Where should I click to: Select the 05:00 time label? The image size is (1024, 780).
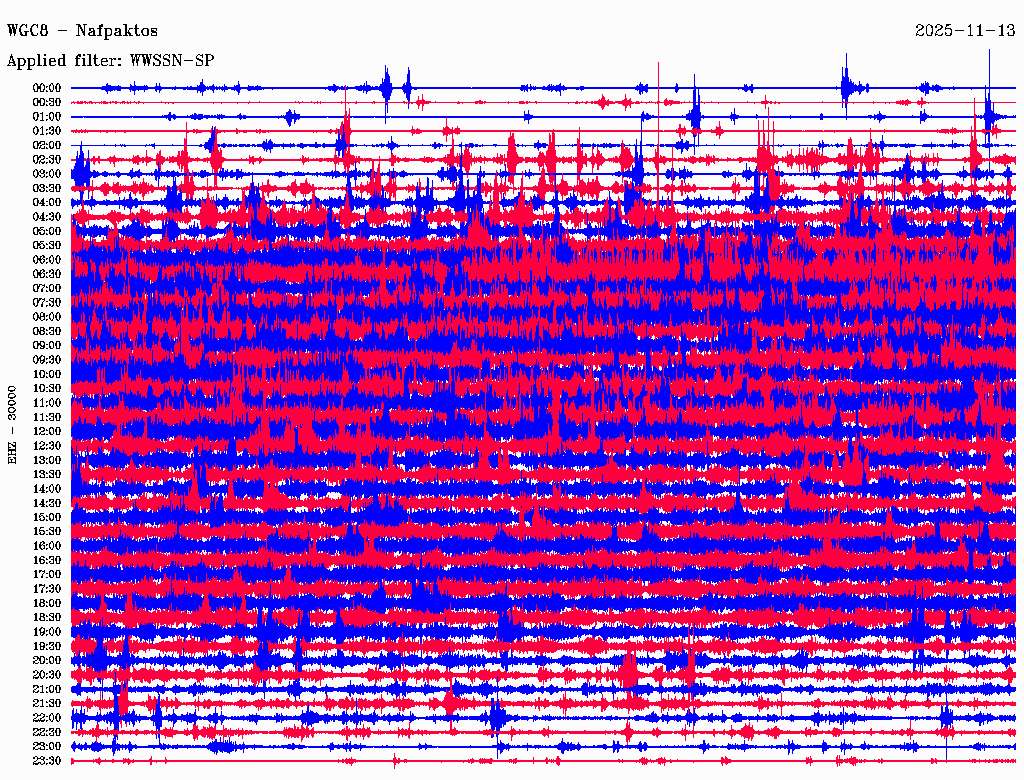[47, 231]
